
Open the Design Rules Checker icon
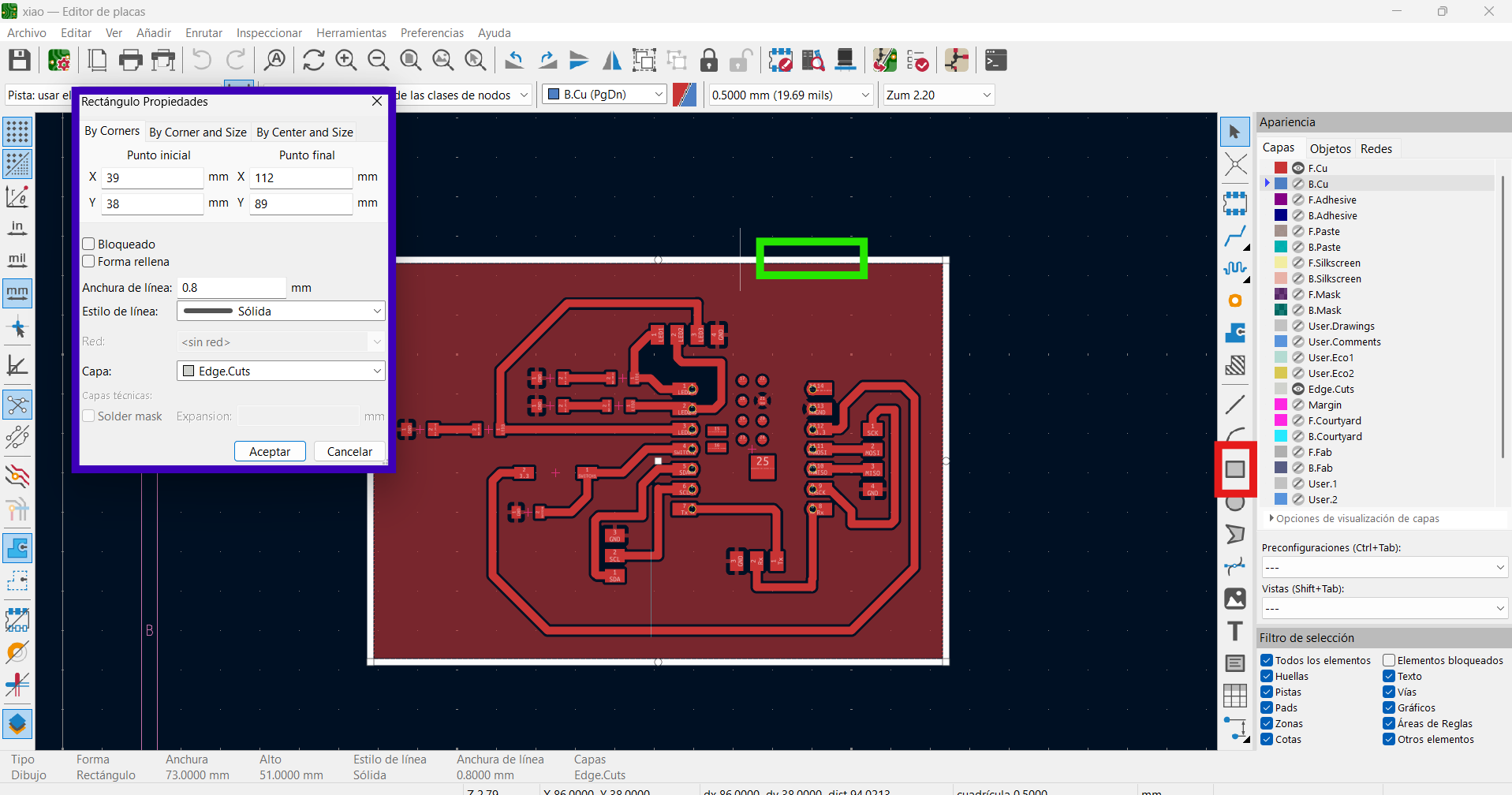[917, 60]
